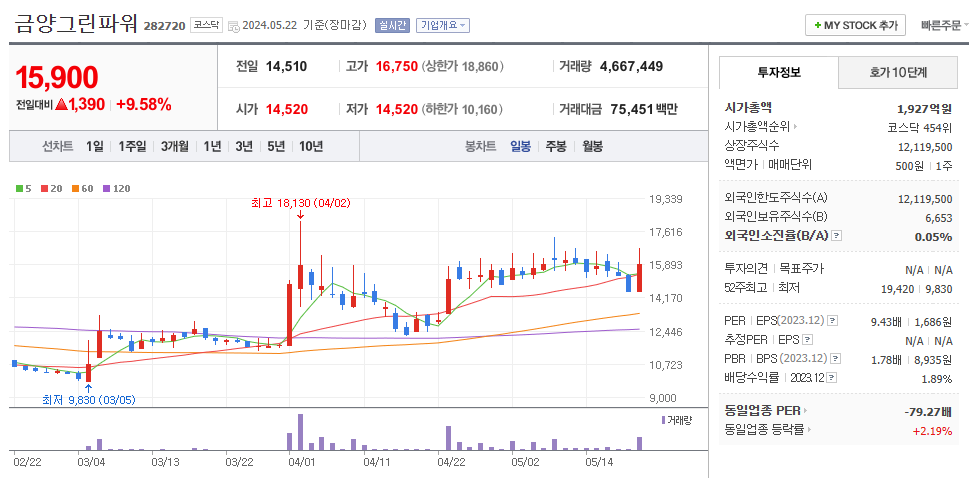The width and height of the screenshot is (976, 478).
Task: Click the current price 15,900
Action: coord(57,78)
